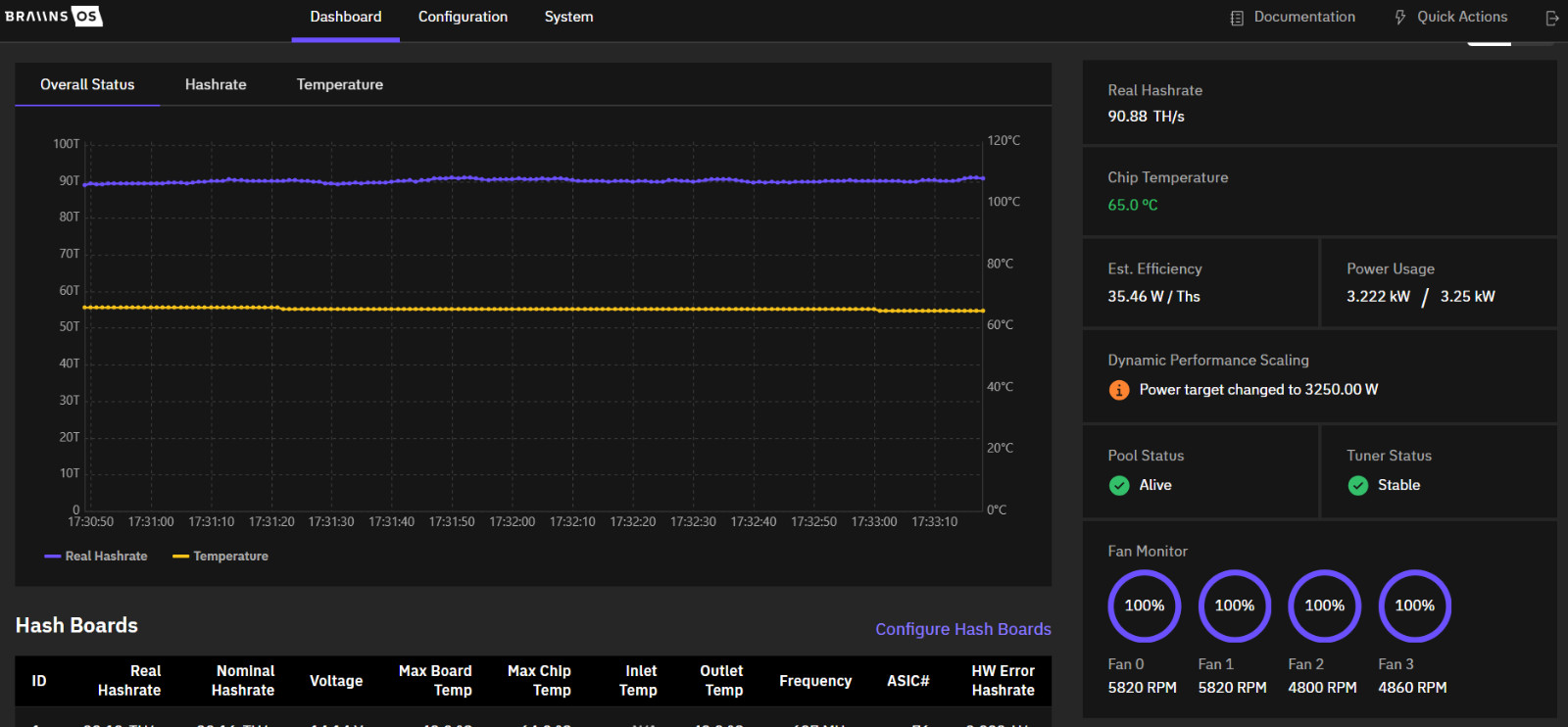Switch to the Temperature chart tab
The width and height of the screenshot is (1568, 727).
340,84
